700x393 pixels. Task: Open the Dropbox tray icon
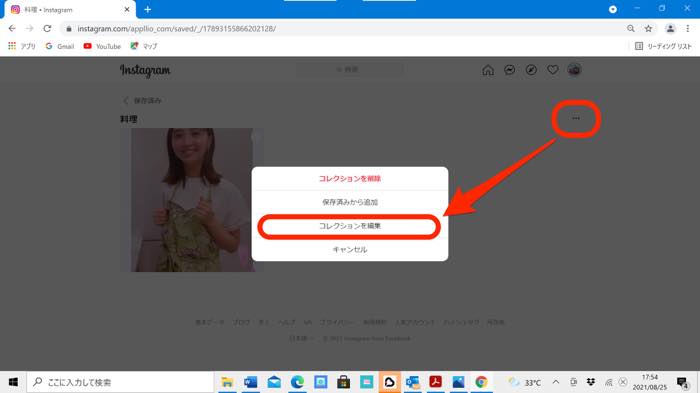pyautogui.click(x=591, y=382)
